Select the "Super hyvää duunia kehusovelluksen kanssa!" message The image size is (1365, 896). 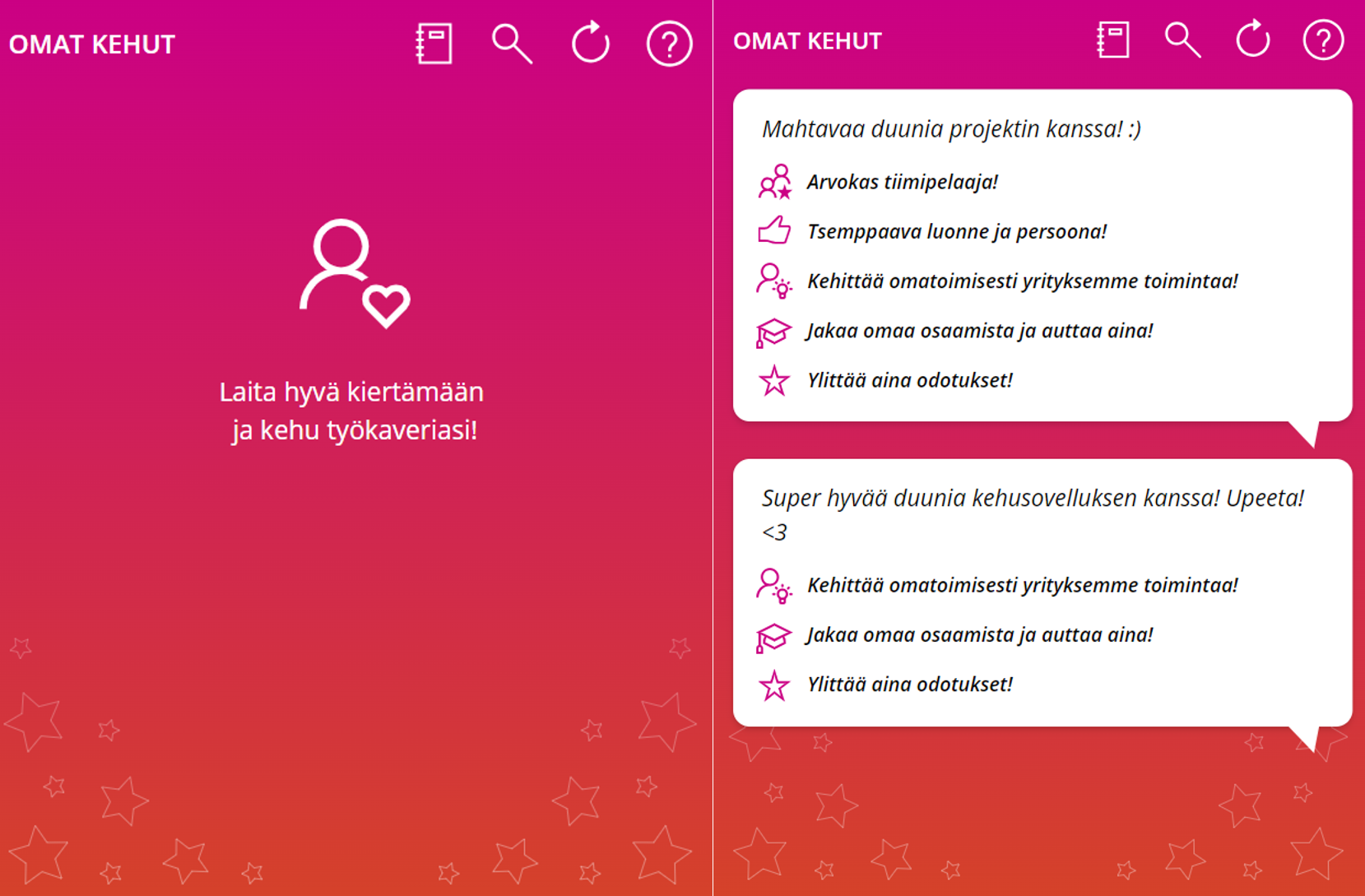(x=1033, y=499)
